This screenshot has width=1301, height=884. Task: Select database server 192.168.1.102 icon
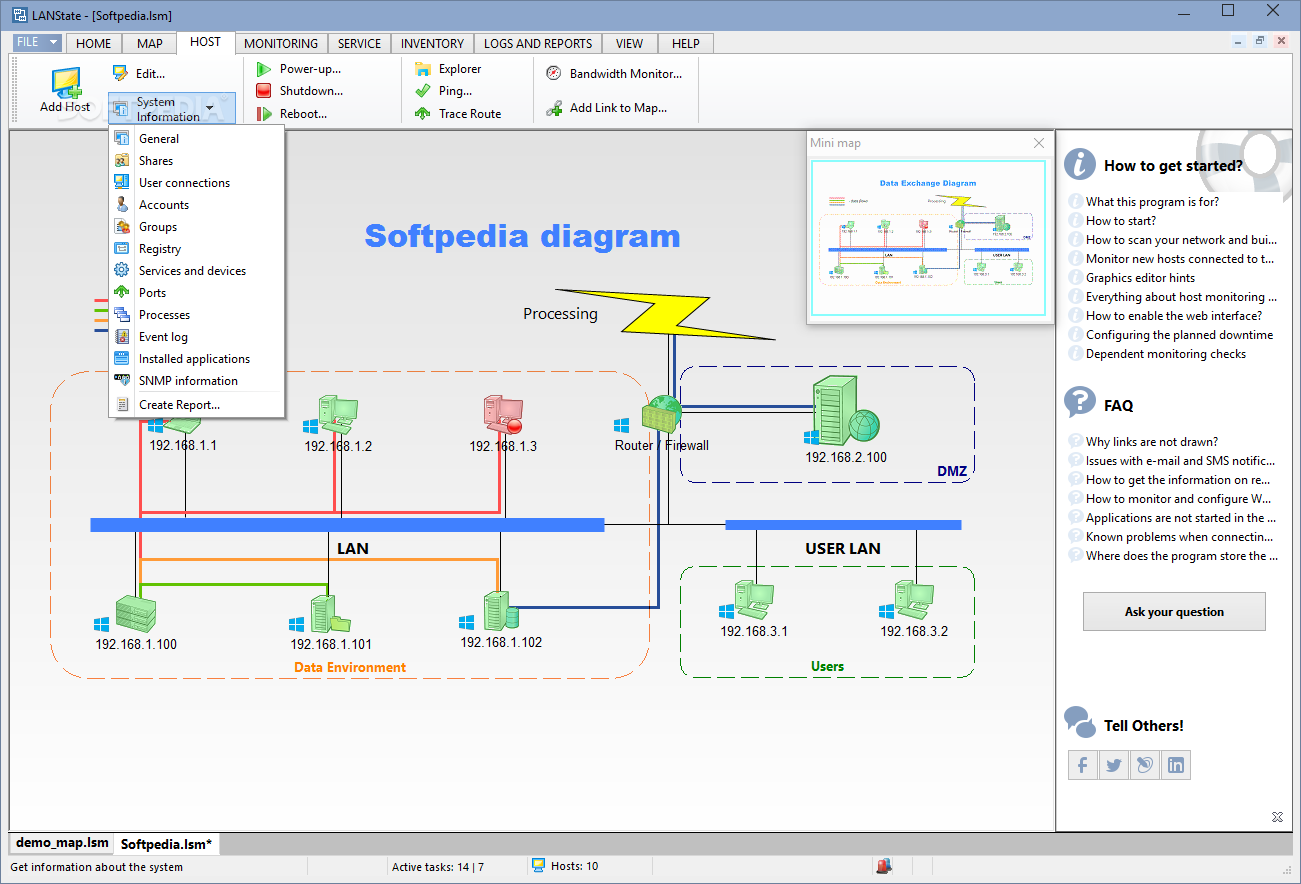(x=500, y=611)
